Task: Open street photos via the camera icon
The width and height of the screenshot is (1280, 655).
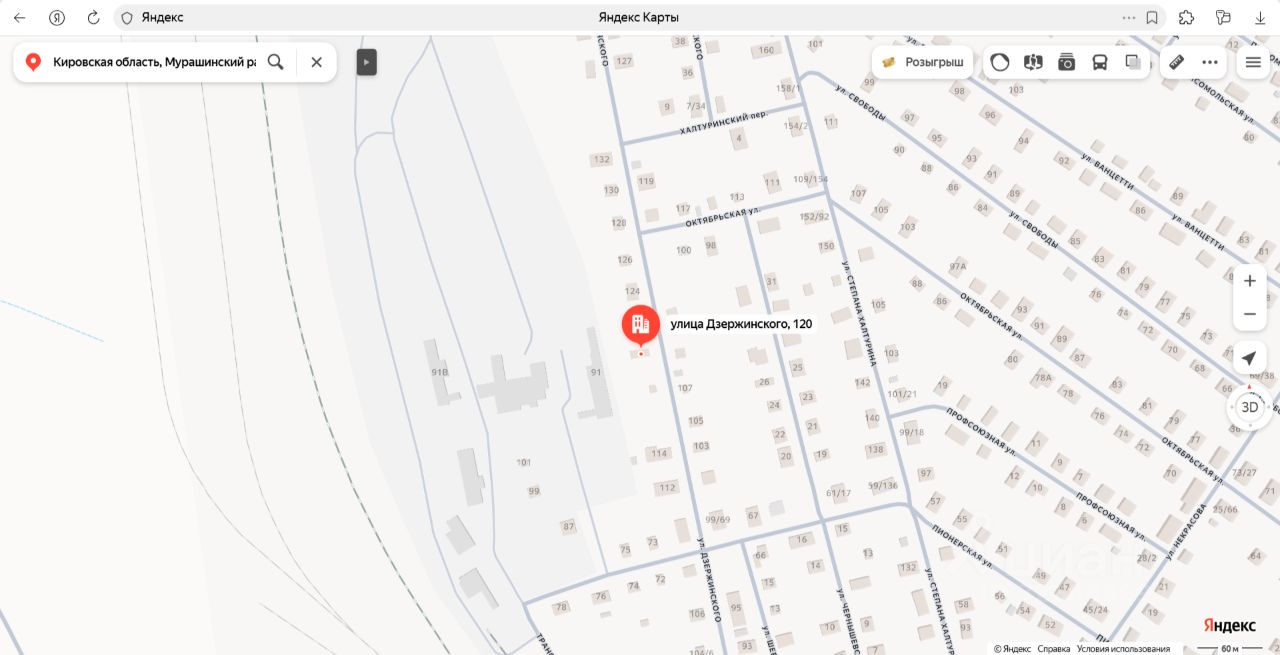Action: click(1066, 62)
